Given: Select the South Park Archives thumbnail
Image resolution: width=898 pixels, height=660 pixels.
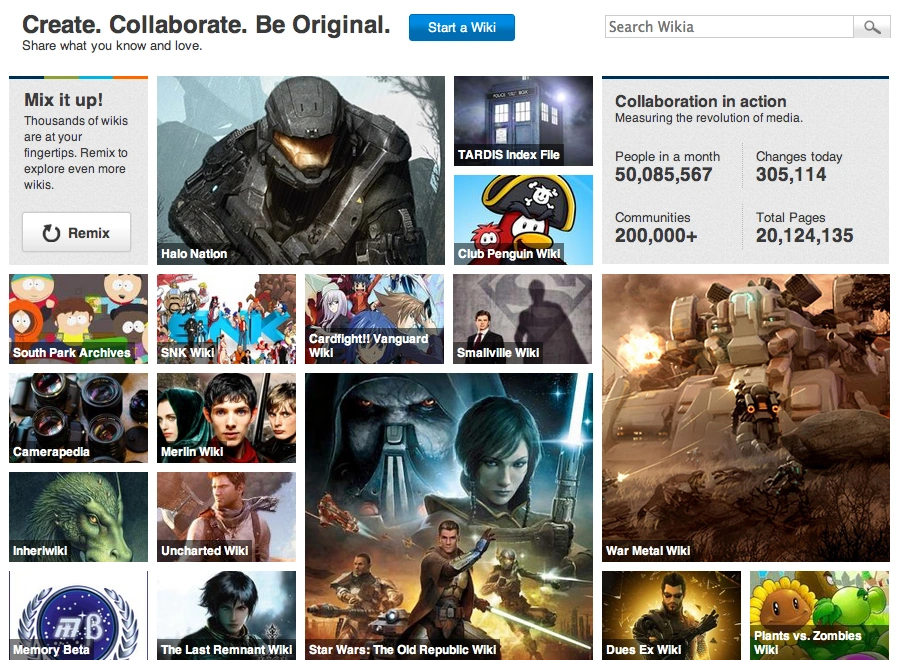Looking at the screenshot, I should (78, 319).
